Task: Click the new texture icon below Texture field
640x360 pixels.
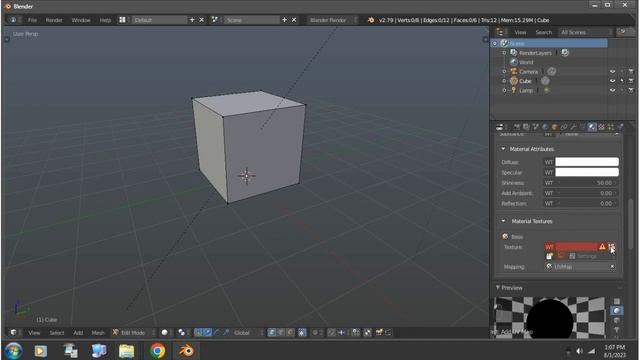Action: (x=549, y=256)
